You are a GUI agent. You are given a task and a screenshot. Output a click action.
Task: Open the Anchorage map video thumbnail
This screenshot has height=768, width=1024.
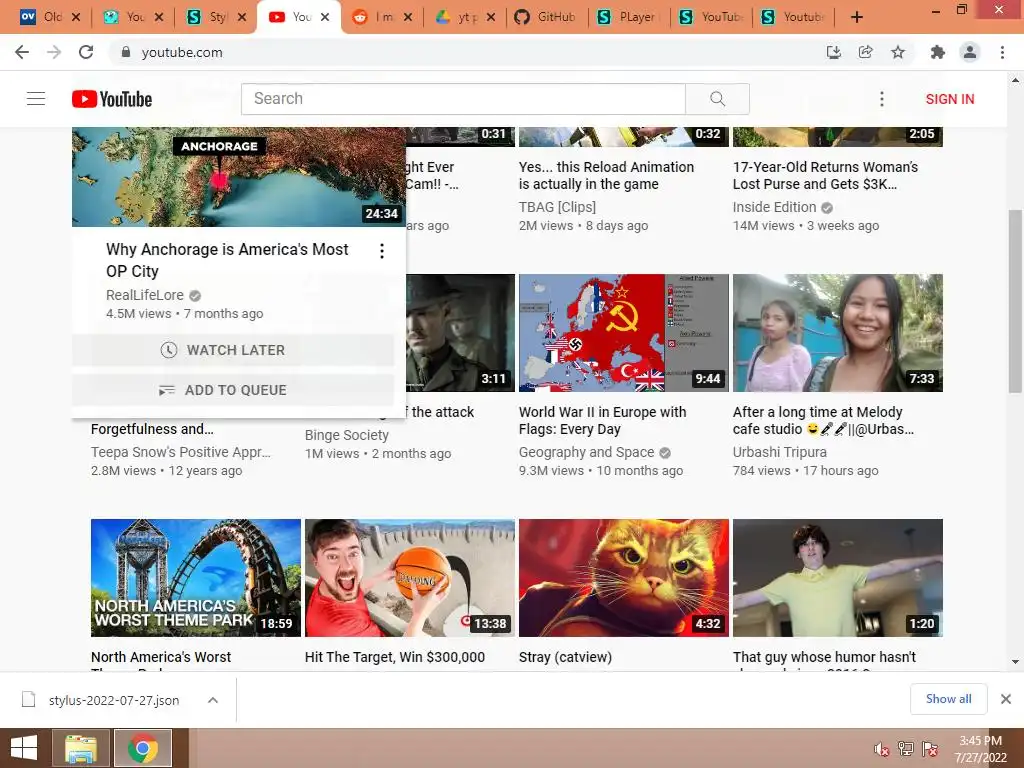[238, 177]
